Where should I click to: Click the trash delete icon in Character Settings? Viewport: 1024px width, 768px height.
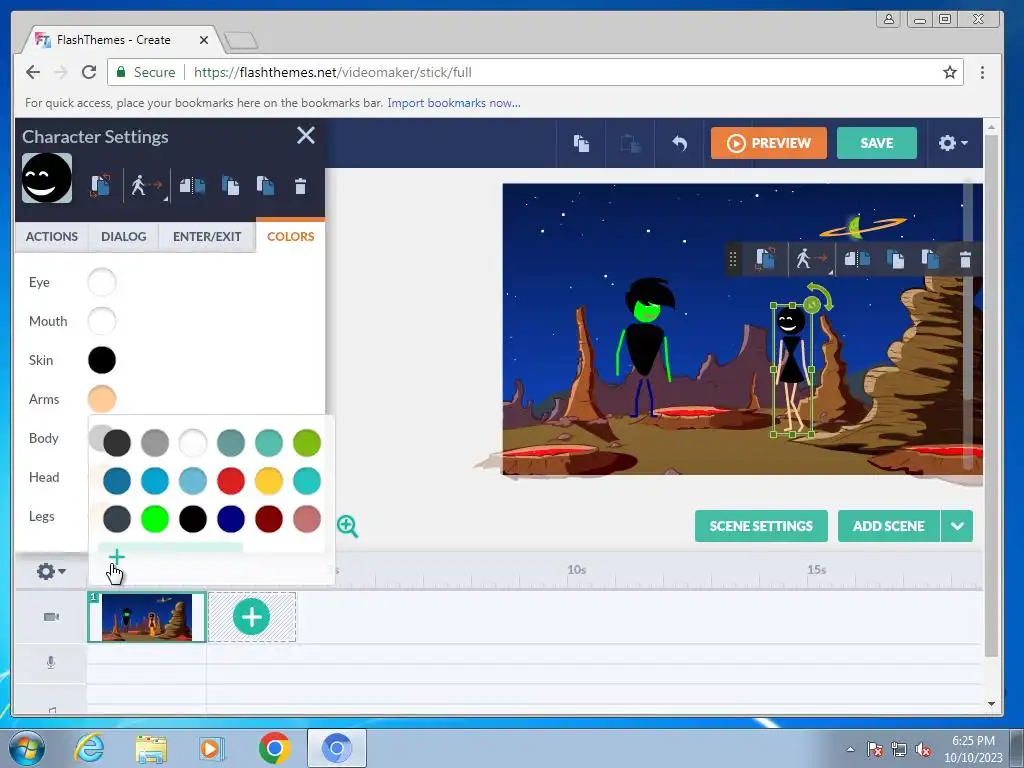click(x=300, y=187)
